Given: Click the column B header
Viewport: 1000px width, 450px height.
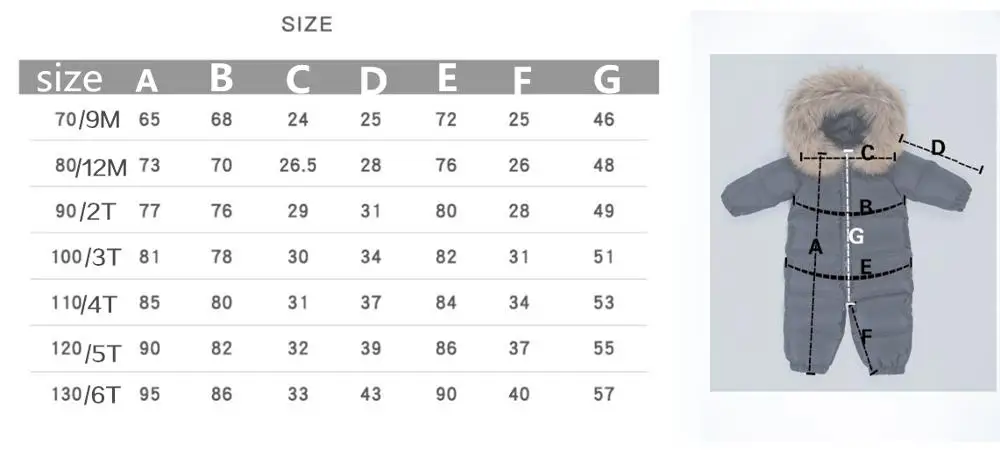Looking at the screenshot, I should [221, 78].
